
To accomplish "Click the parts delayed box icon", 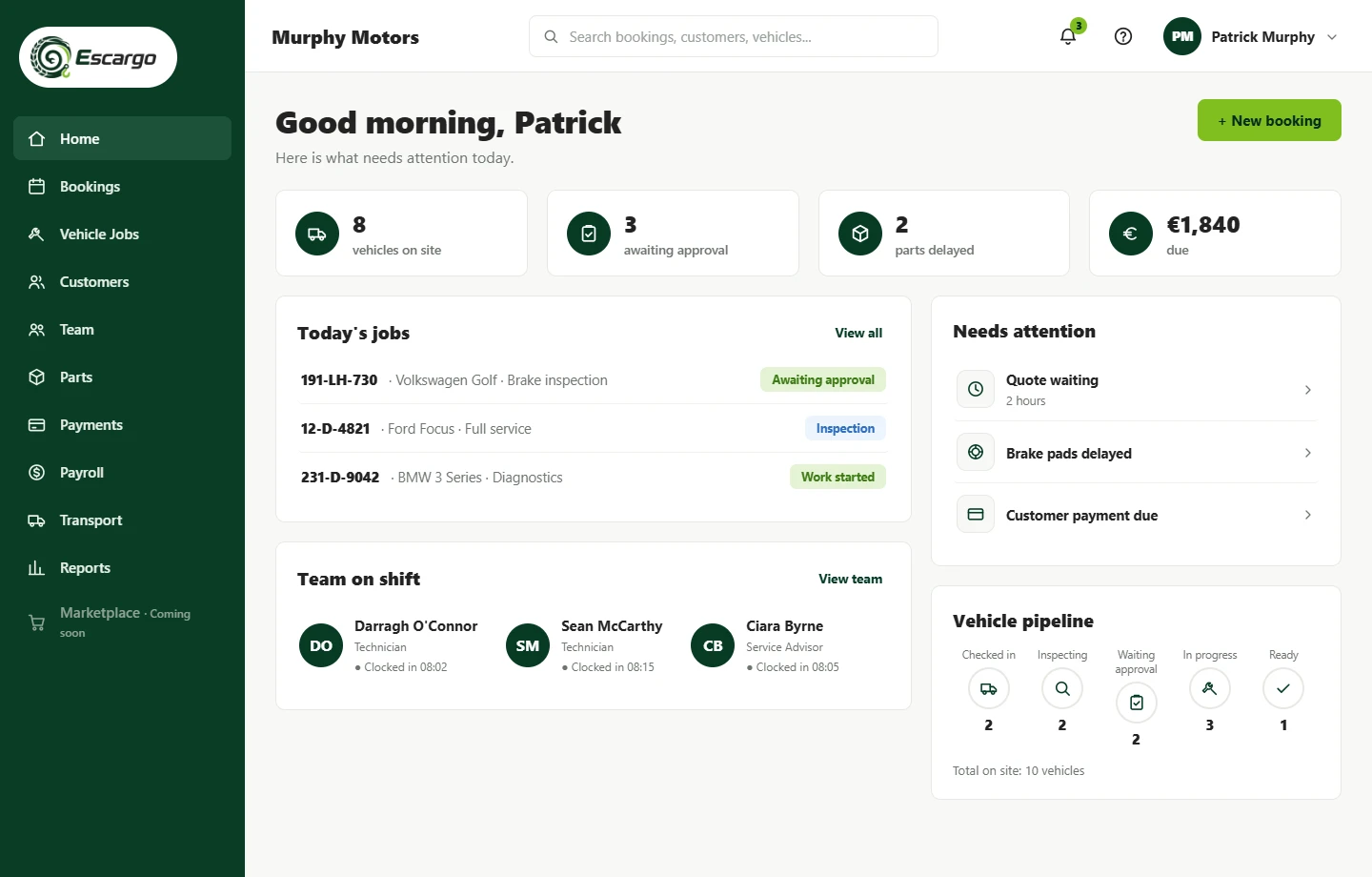I will click(x=860, y=234).
